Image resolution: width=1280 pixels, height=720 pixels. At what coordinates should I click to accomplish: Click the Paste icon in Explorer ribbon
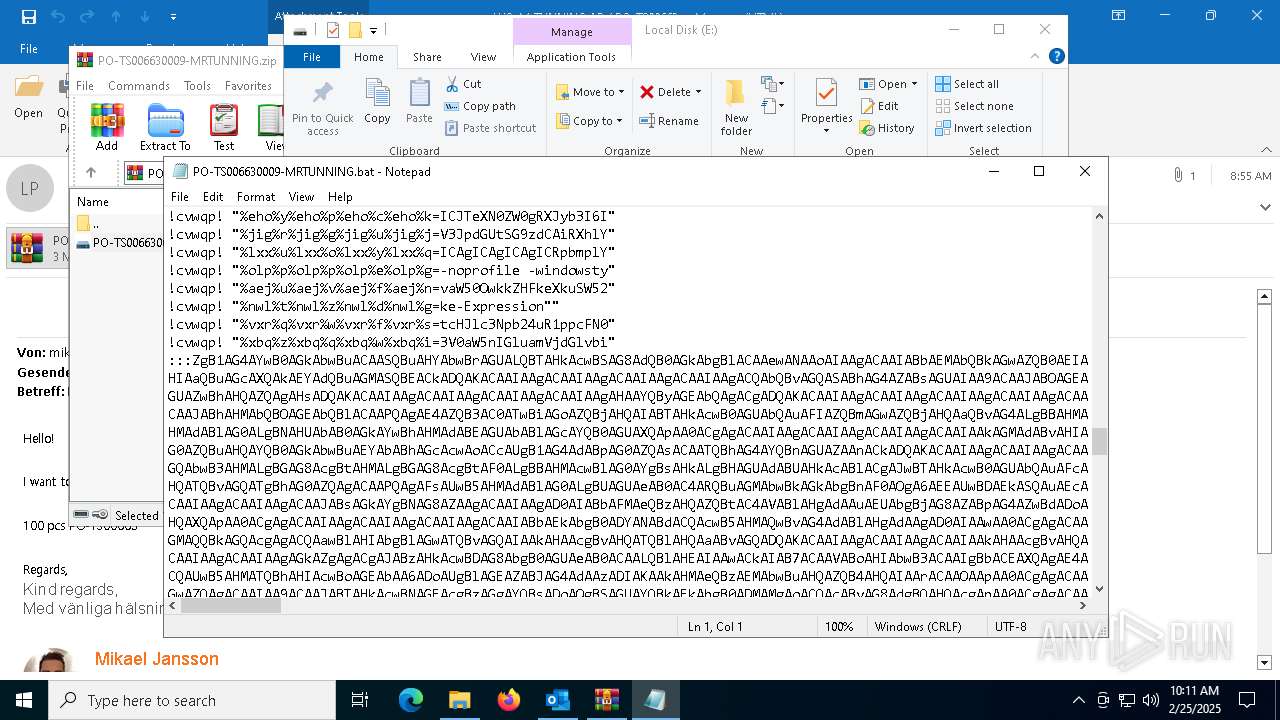419,102
